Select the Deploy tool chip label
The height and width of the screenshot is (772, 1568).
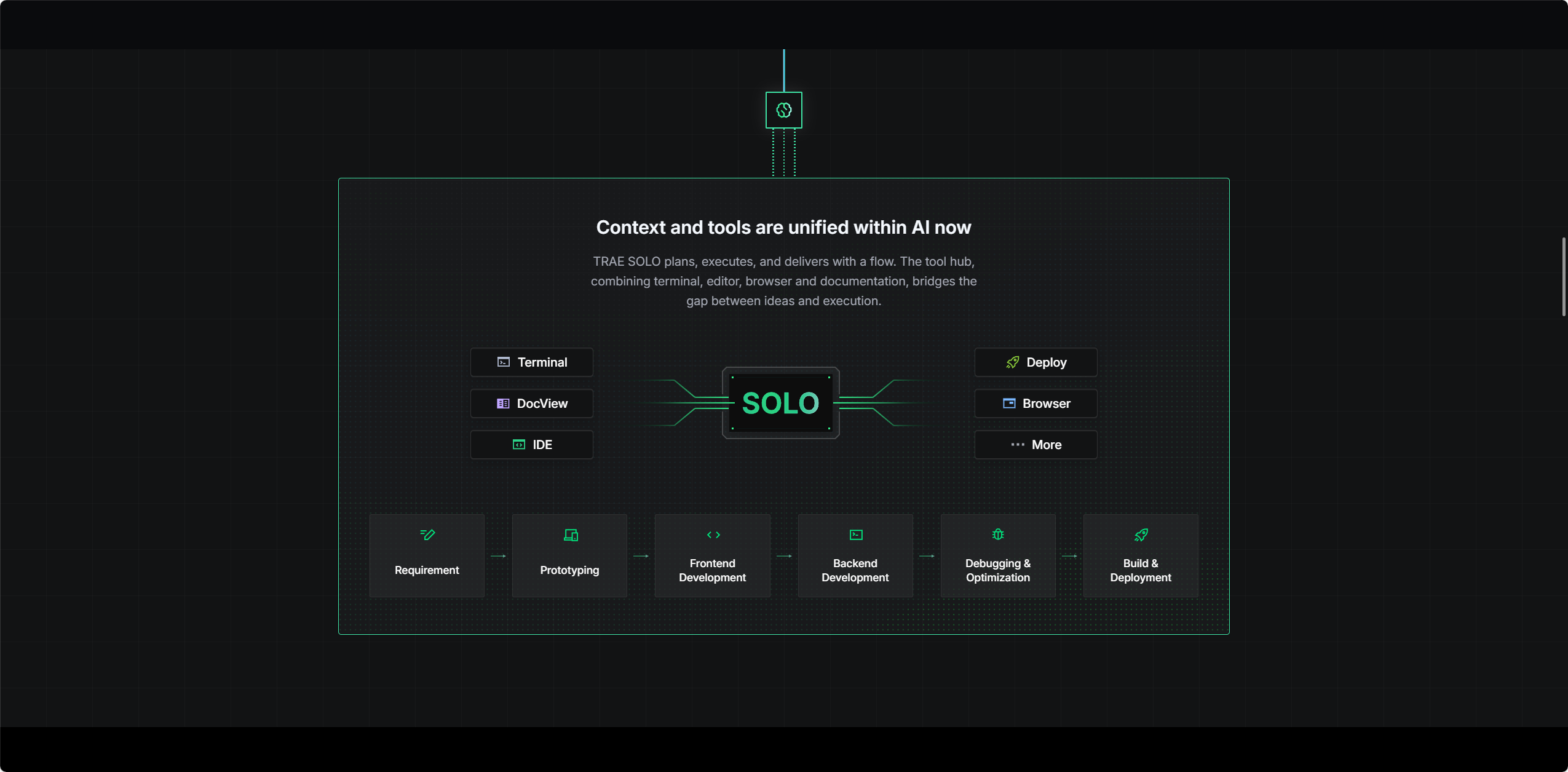point(1047,362)
